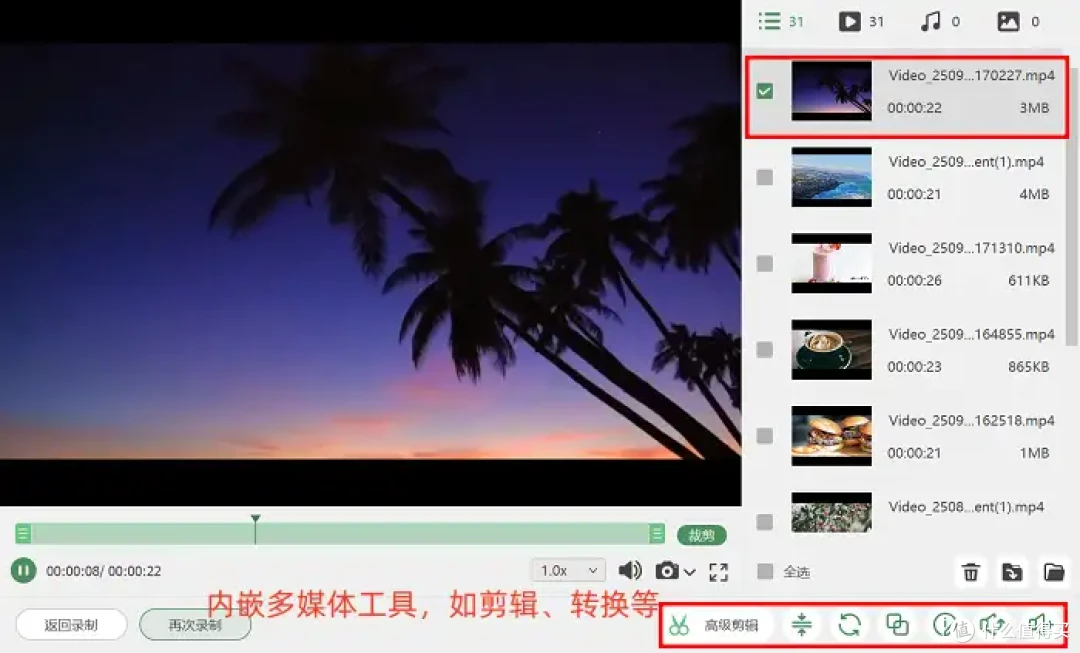
Task: Click the 00:00:08/ 00:00:22 time readout
Action: click(x=103, y=571)
